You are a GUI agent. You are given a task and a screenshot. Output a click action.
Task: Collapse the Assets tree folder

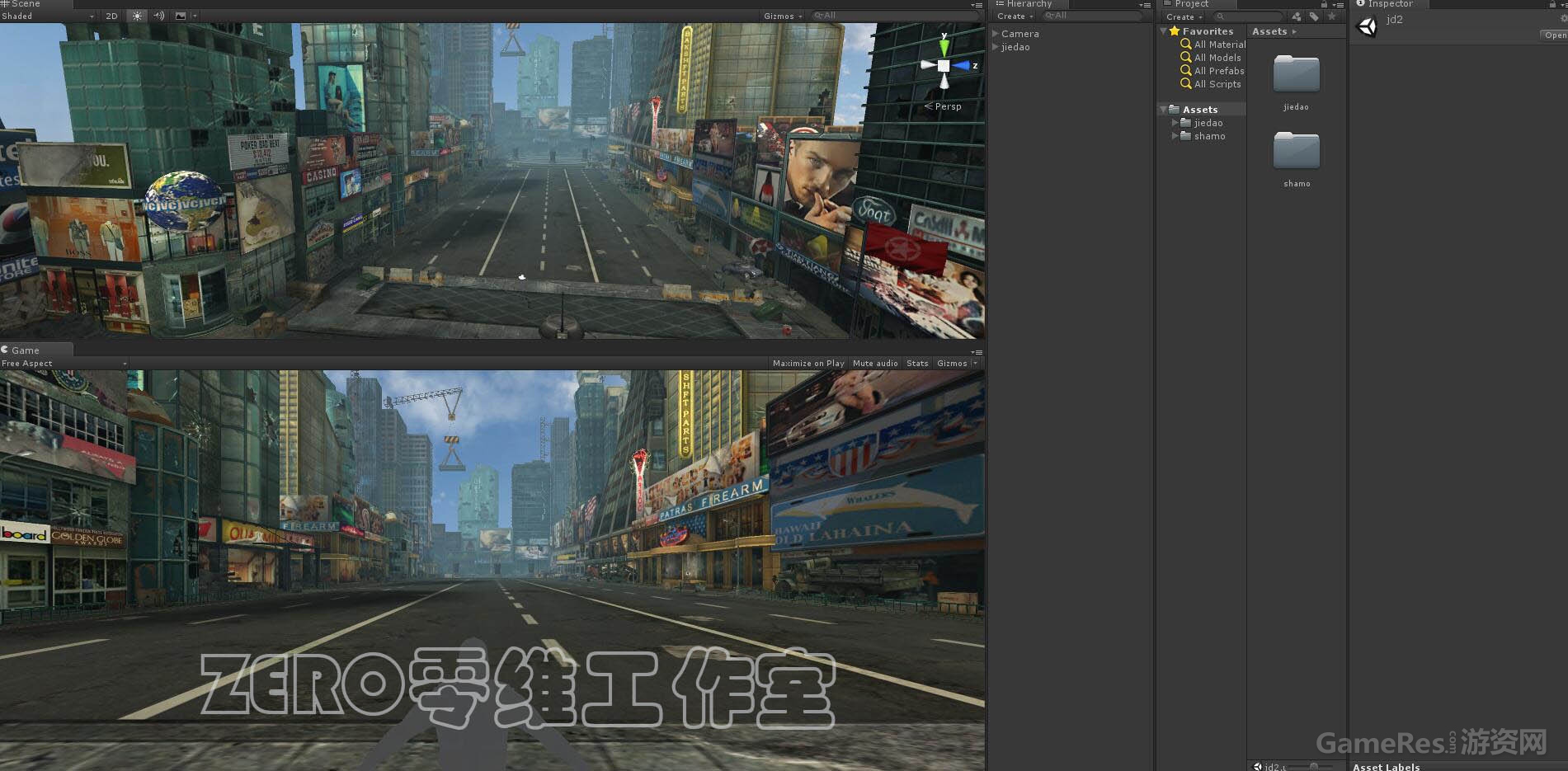tap(1164, 110)
